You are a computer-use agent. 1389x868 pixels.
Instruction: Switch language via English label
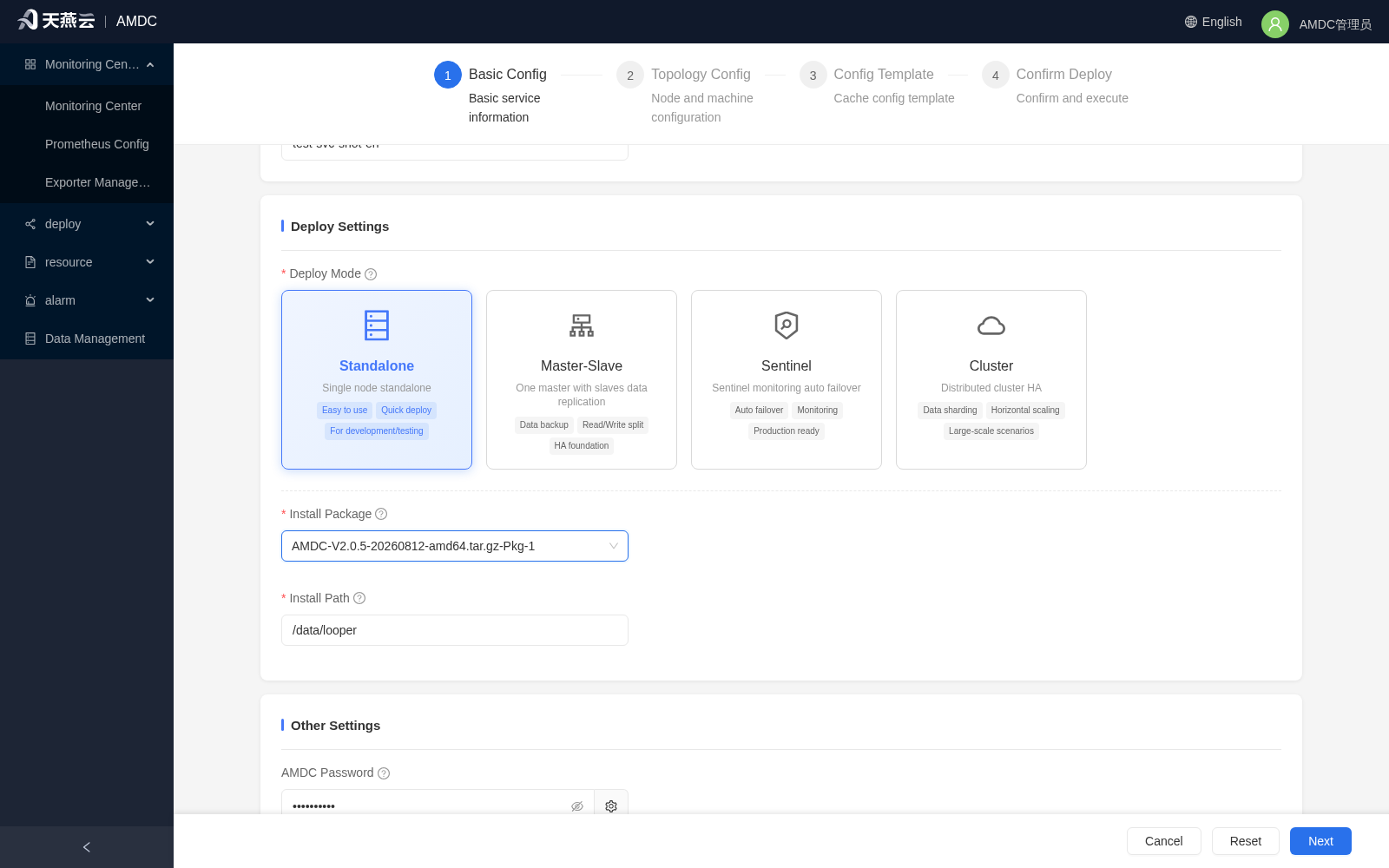click(1222, 22)
